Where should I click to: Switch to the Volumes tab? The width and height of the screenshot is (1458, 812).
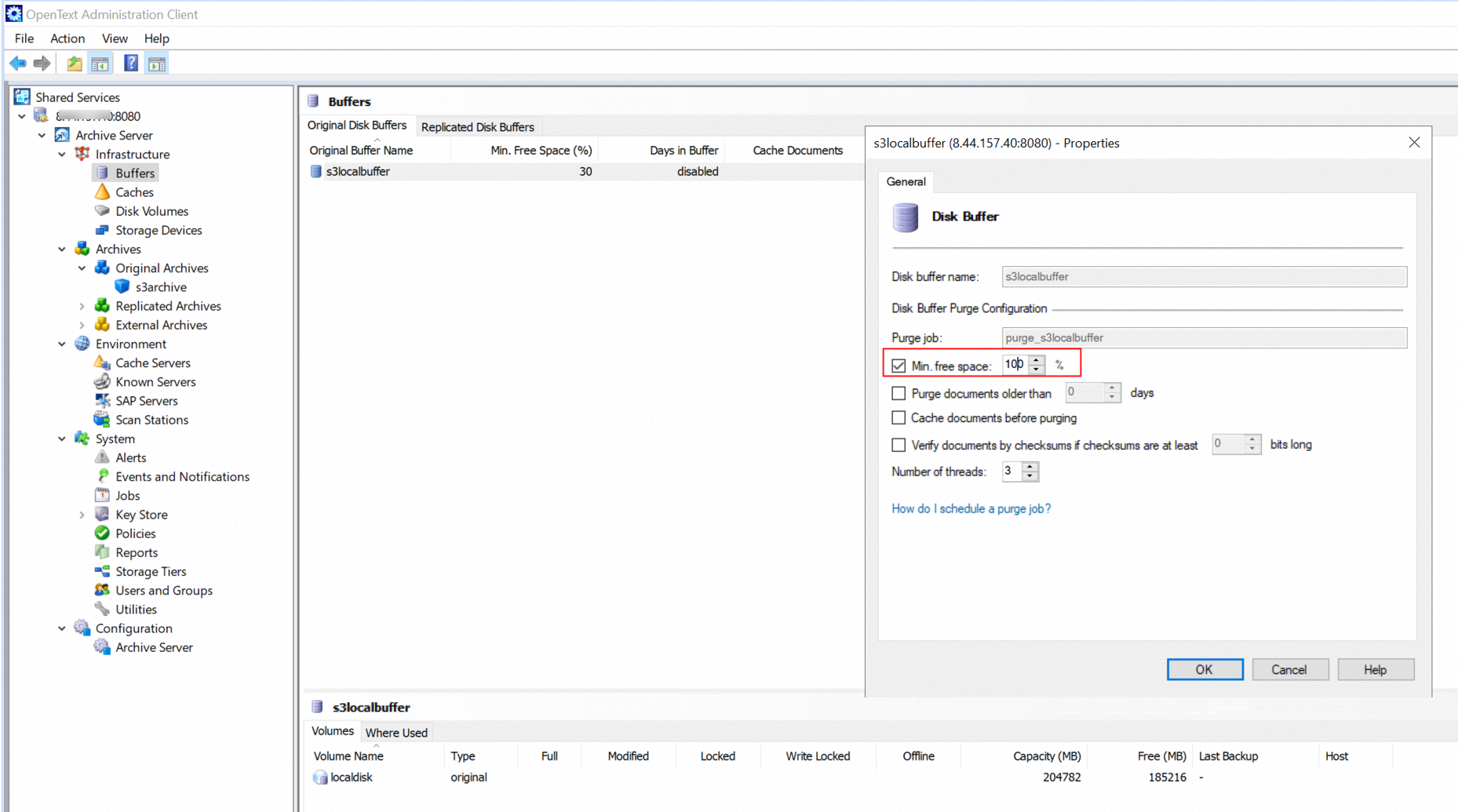coord(333,731)
